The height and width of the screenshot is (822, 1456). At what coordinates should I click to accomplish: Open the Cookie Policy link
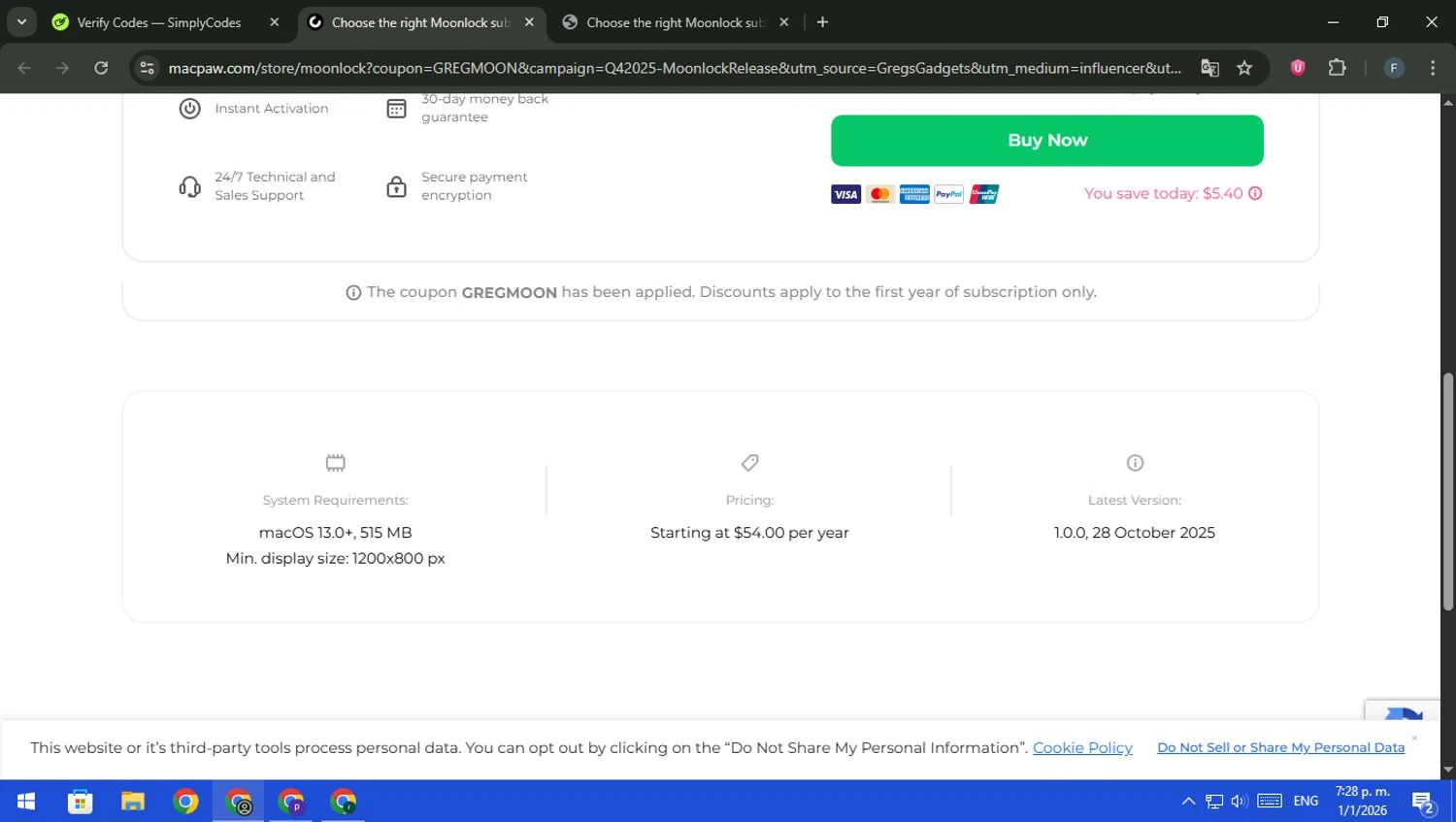coord(1082,747)
